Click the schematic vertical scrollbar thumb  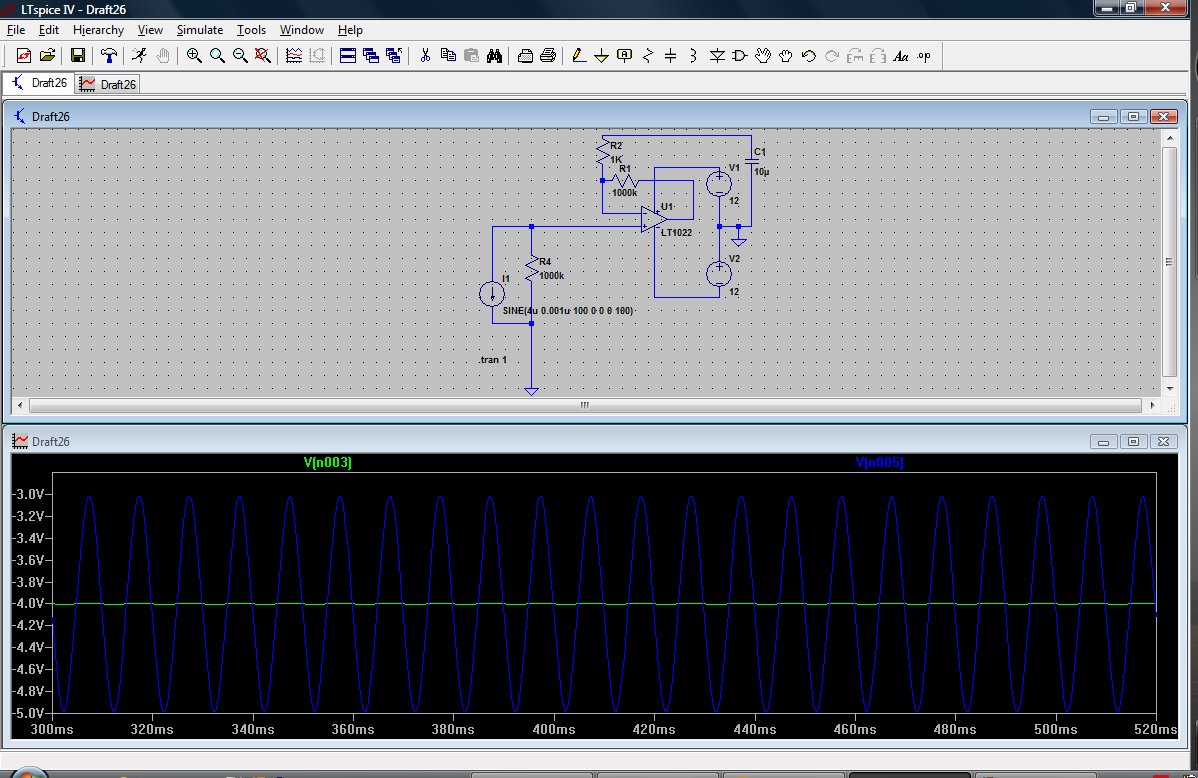coord(1167,262)
